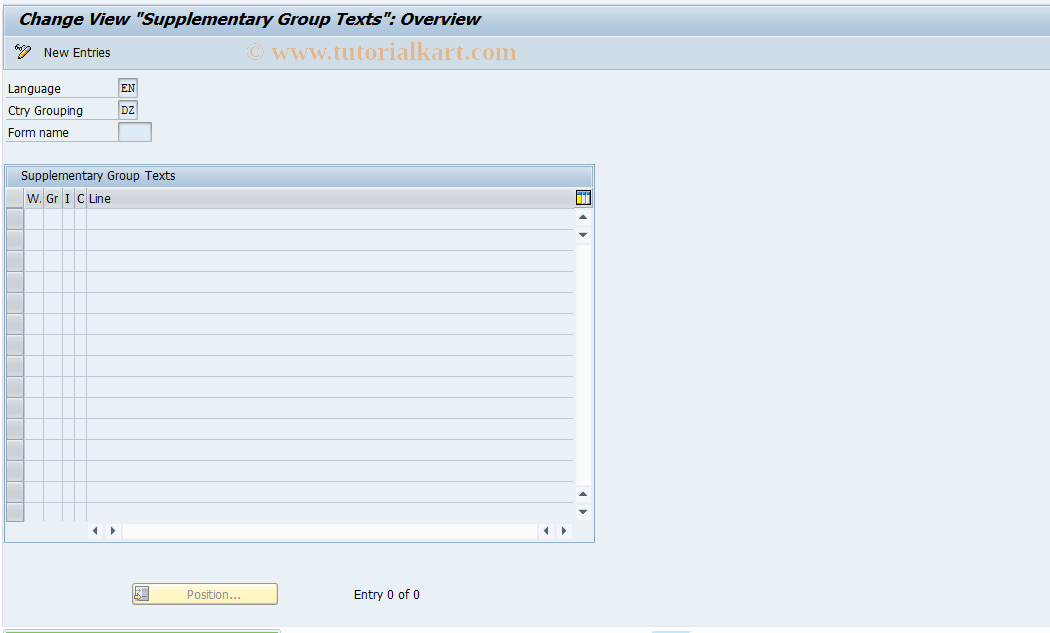1050x633 pixels.
Task: Click the horizontal scrollbar track of the table
Action: point(329,531)
